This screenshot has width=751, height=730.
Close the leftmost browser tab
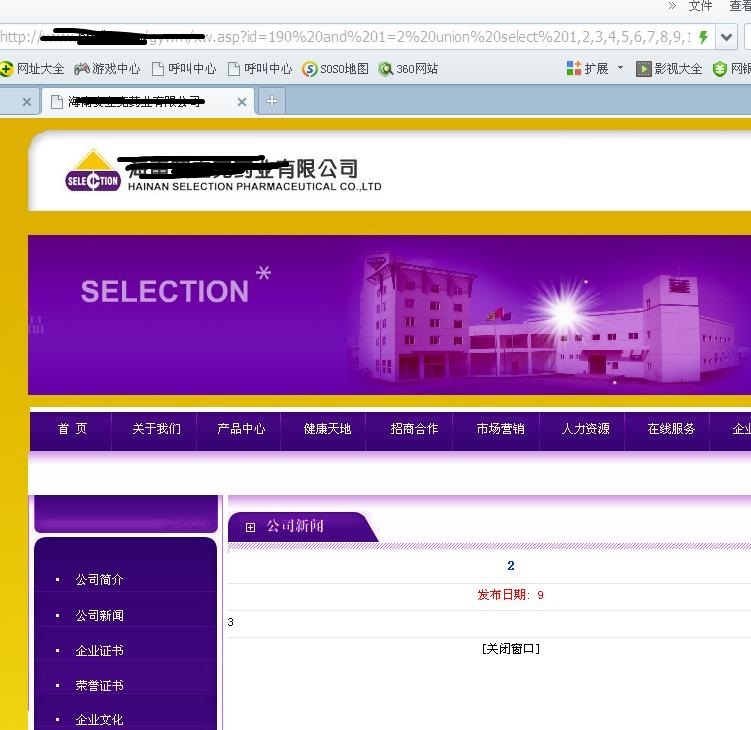pyautogui.click(x=27, y=102)
